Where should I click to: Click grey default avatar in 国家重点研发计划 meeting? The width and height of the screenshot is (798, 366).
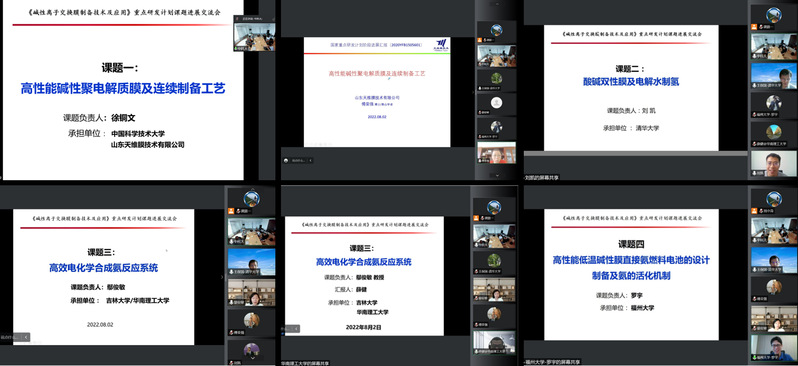tap(497, 103)
